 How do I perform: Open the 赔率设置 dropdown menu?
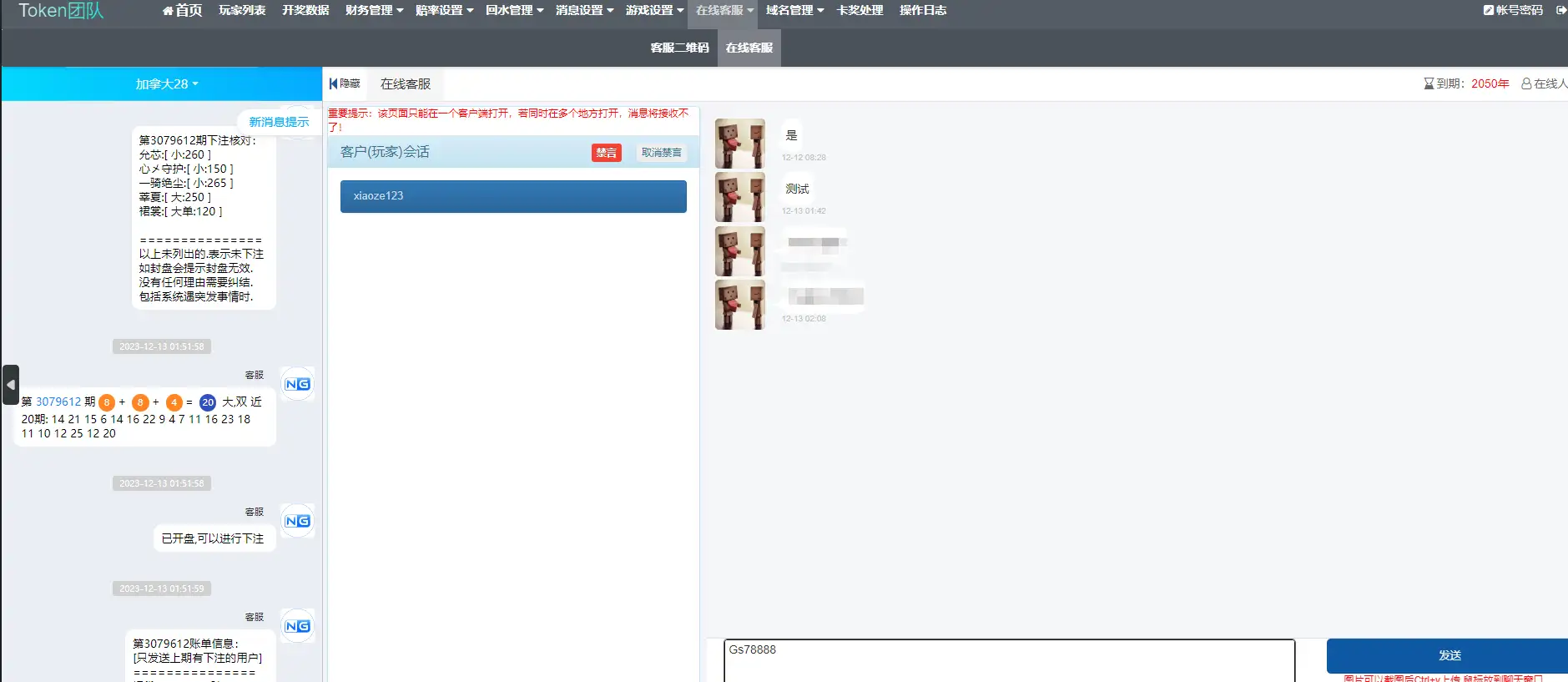[x=444, y=11]
